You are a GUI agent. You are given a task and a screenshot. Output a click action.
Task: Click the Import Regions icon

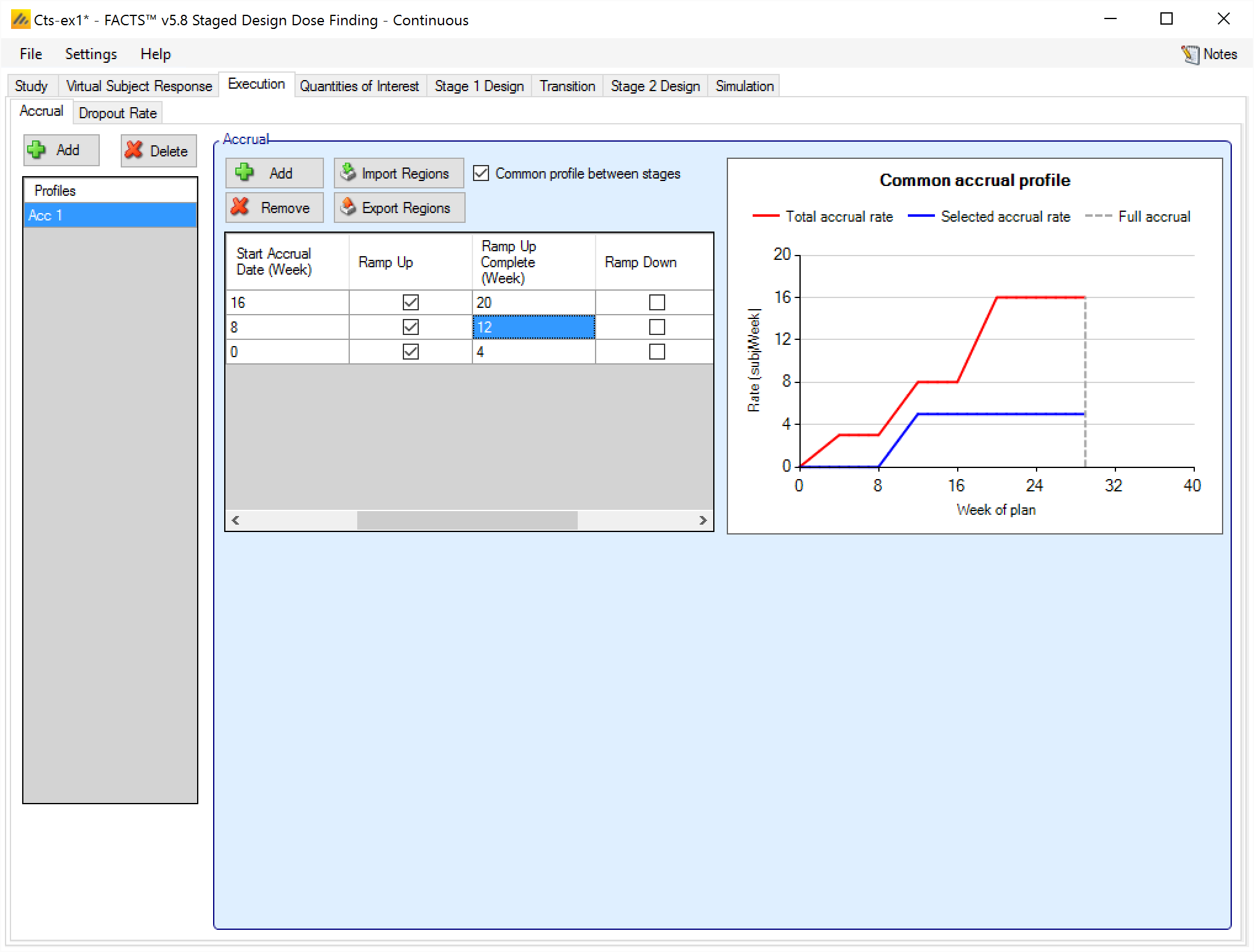[349, 172]
